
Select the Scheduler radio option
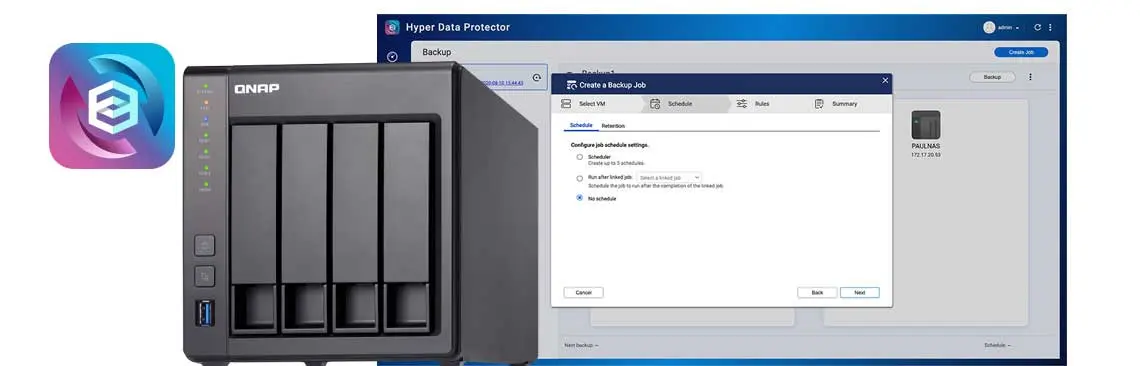pyautogui.click(x=579, y=156)
